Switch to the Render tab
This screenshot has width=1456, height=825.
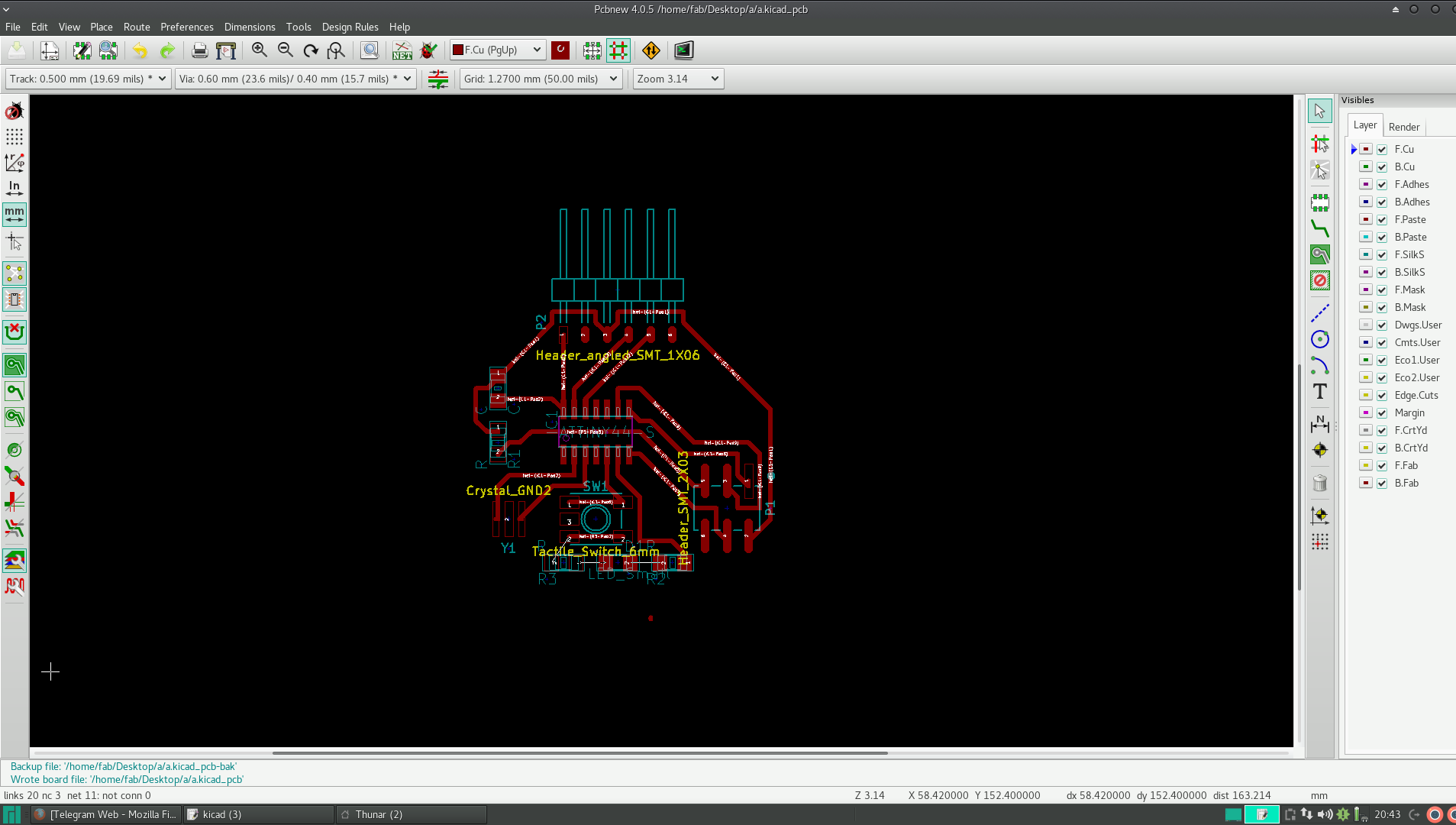(1404, 127)
